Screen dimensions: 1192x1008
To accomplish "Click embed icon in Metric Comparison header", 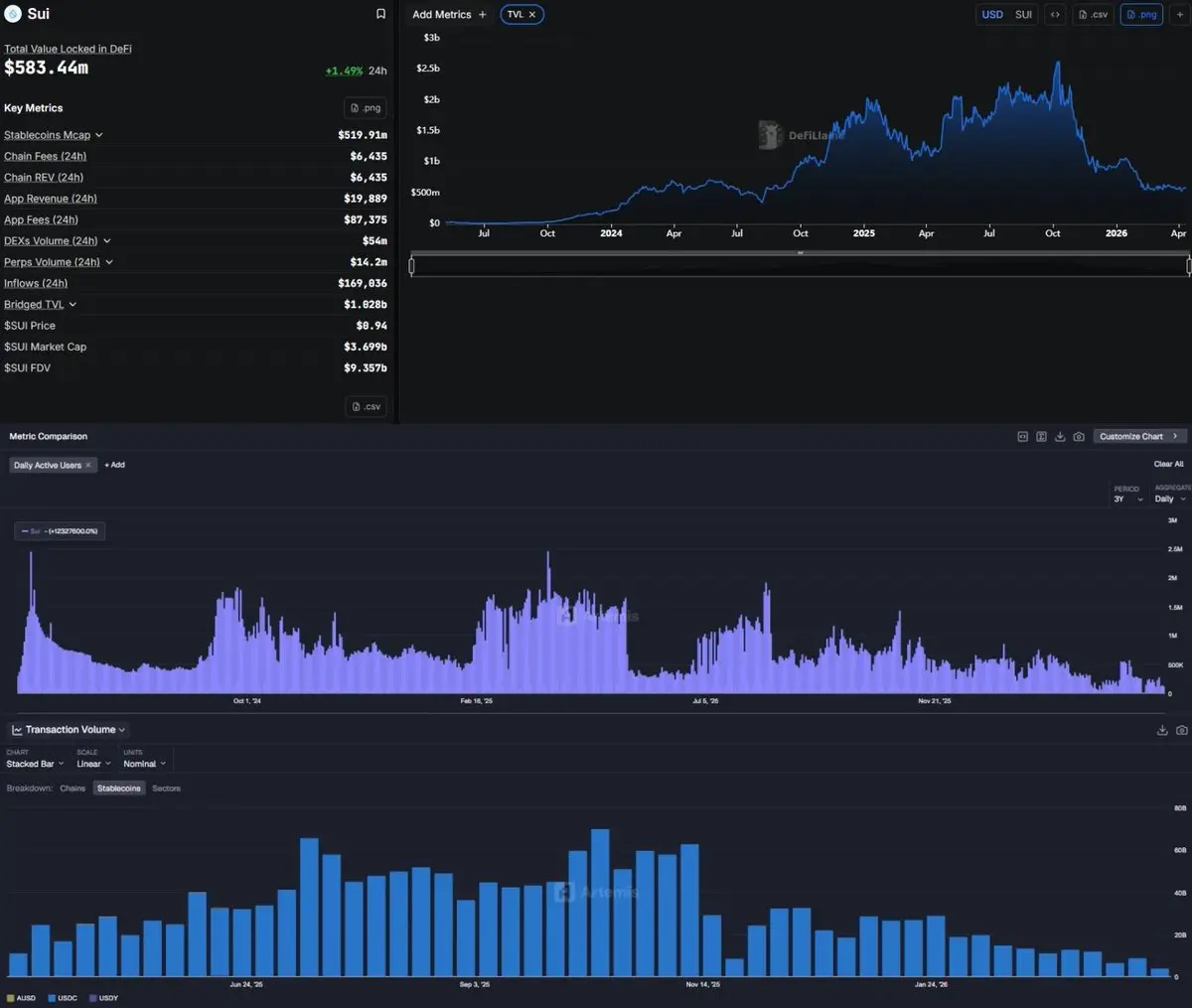I will 1022,437.
